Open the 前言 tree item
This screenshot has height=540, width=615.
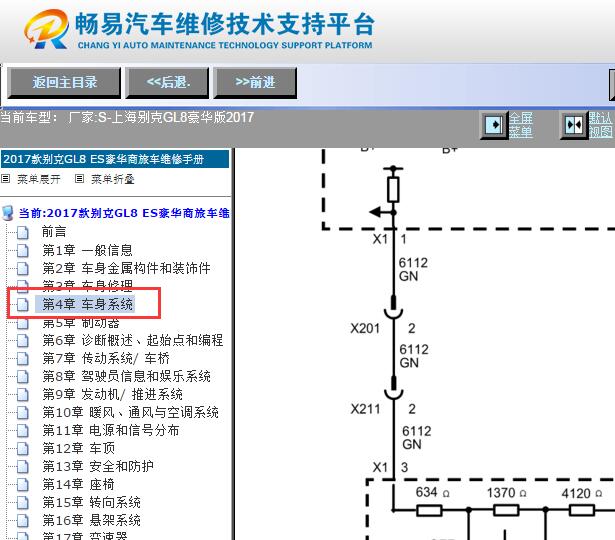coord(54,232)
